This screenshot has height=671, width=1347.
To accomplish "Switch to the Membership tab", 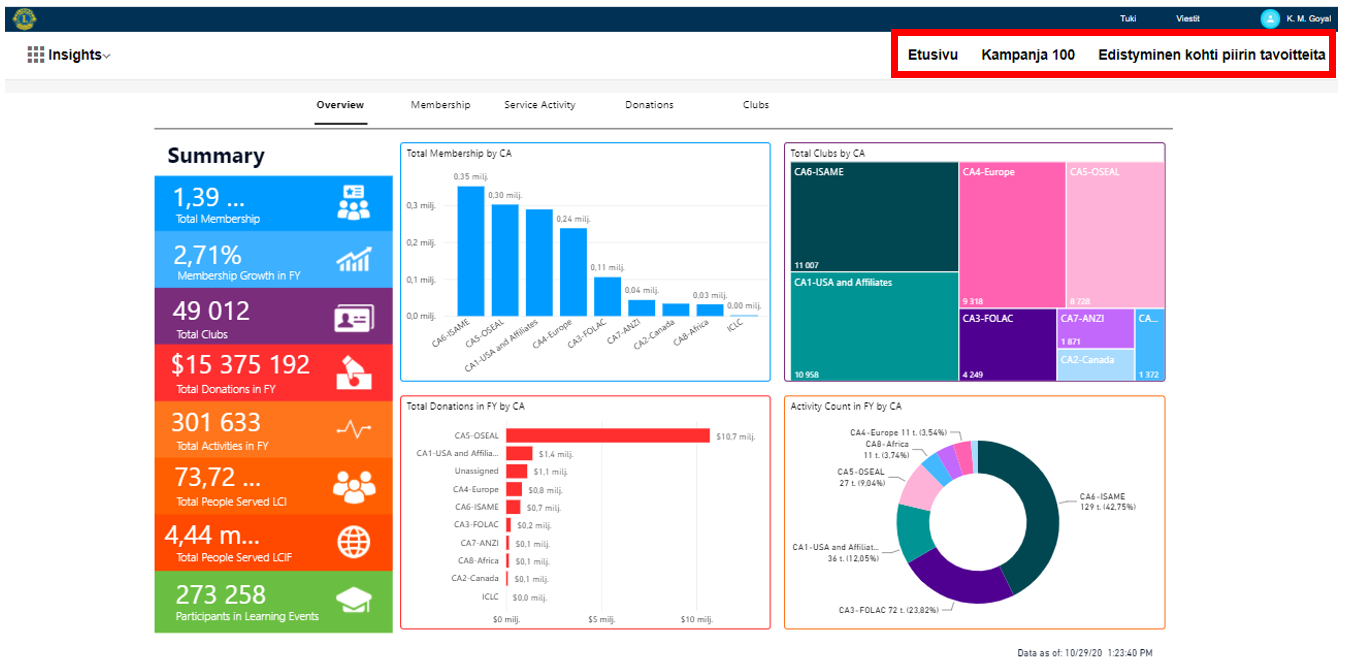I will pos(440,105).
